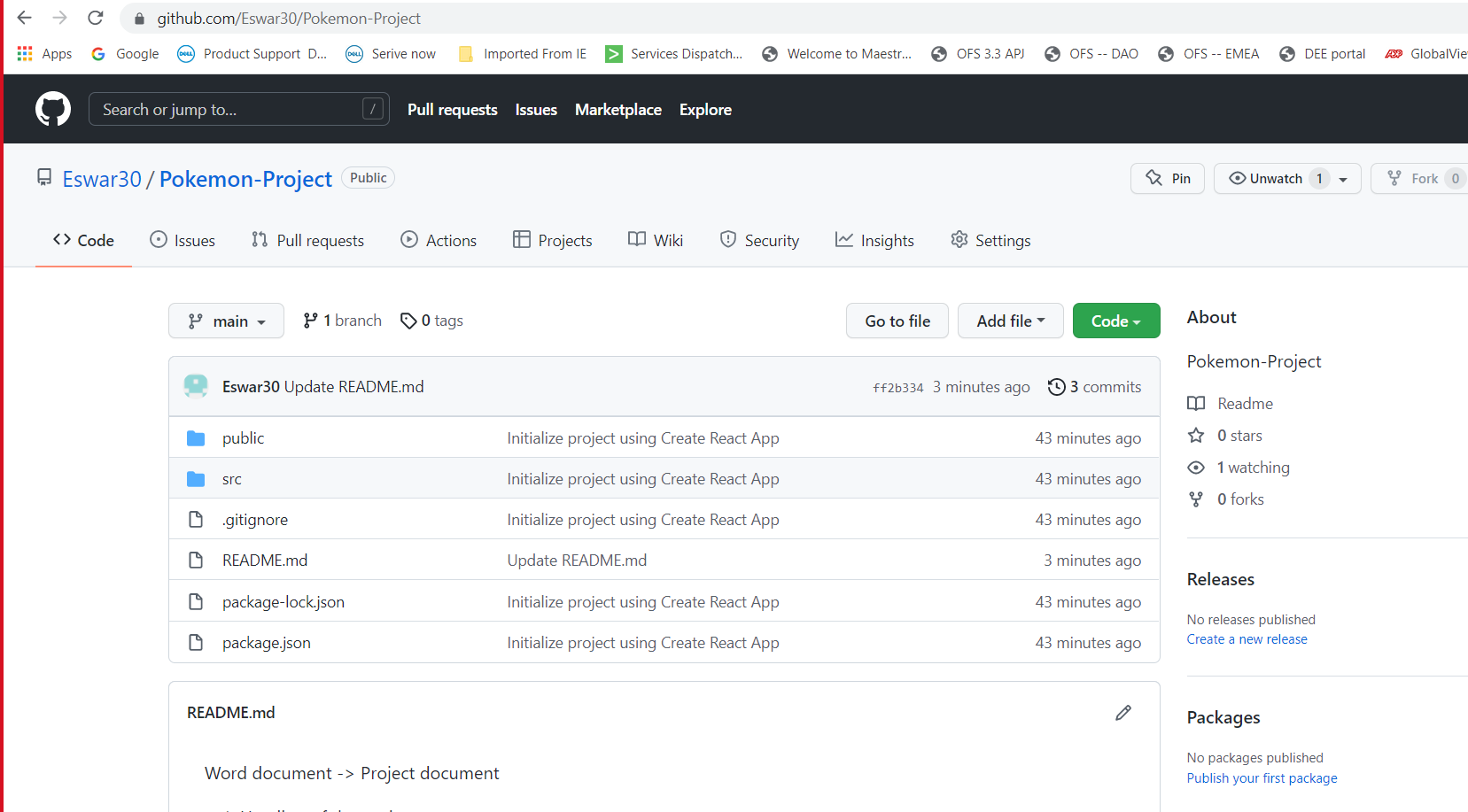Click Publish your first package link

(x=1262, y=778)
